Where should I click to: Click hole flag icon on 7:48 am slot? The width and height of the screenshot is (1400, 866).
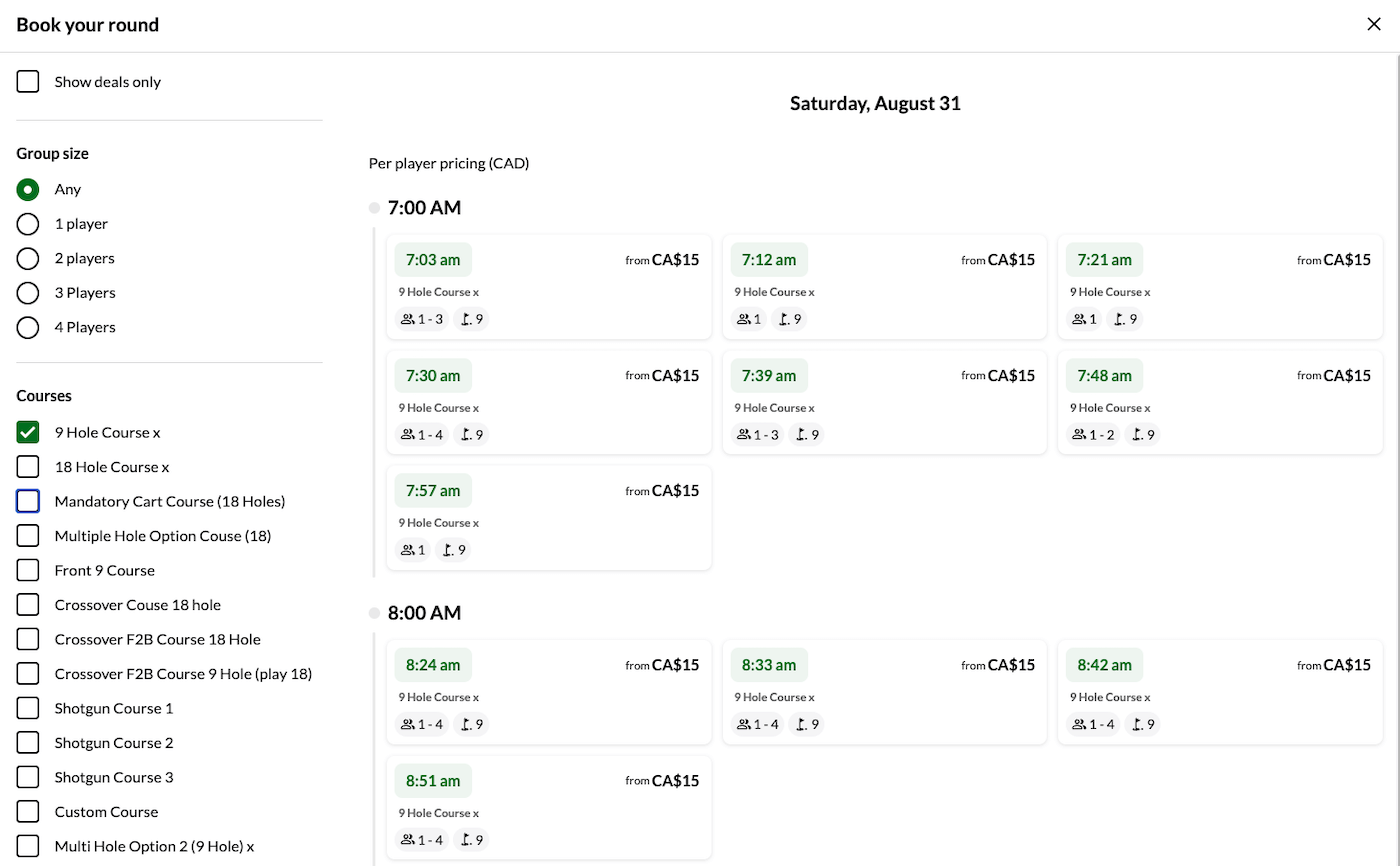(1136, 434)
